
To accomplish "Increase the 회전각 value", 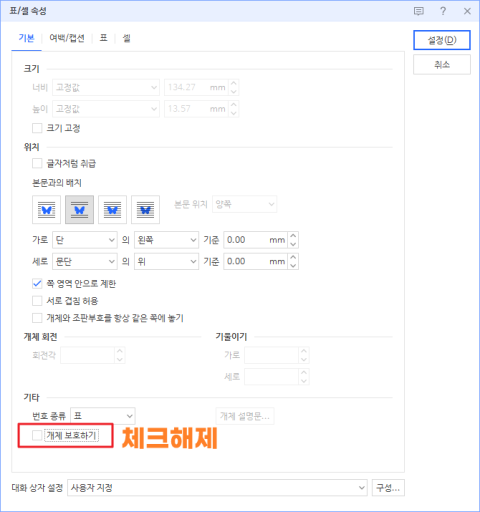I will point(120,351).
